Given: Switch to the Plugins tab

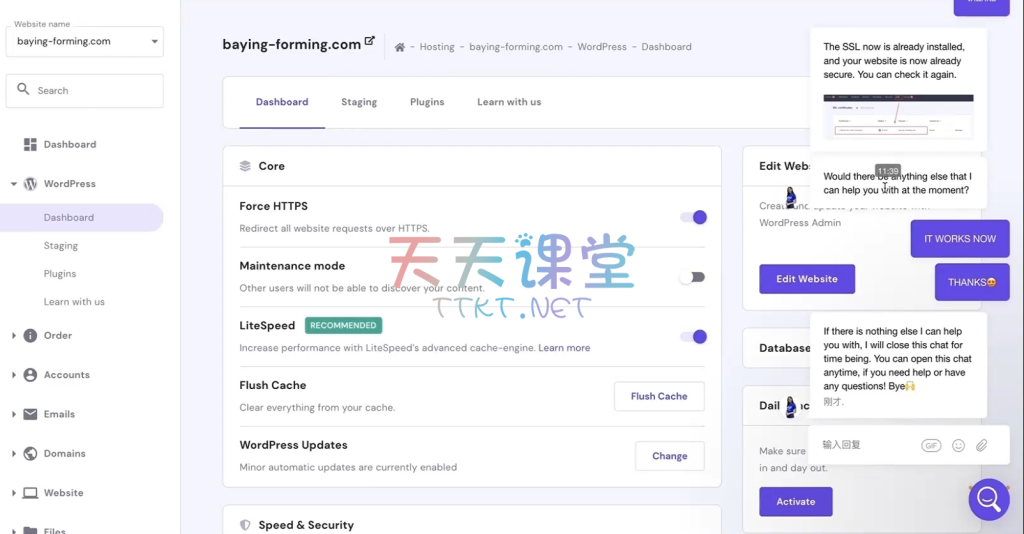Looking at the screenshot, I should [x=427, y=102].
